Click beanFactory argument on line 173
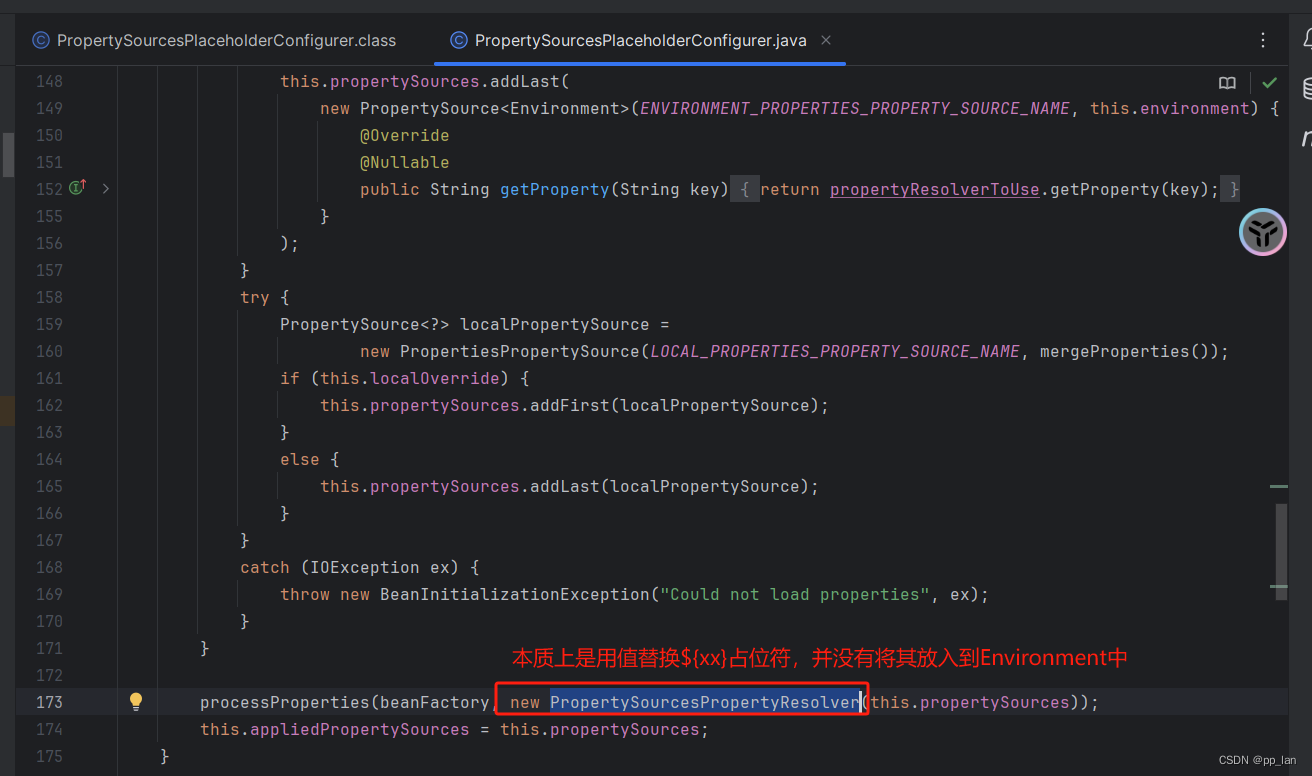The width and height of the screenshot is (1312, 776). (x=435, y=702)
